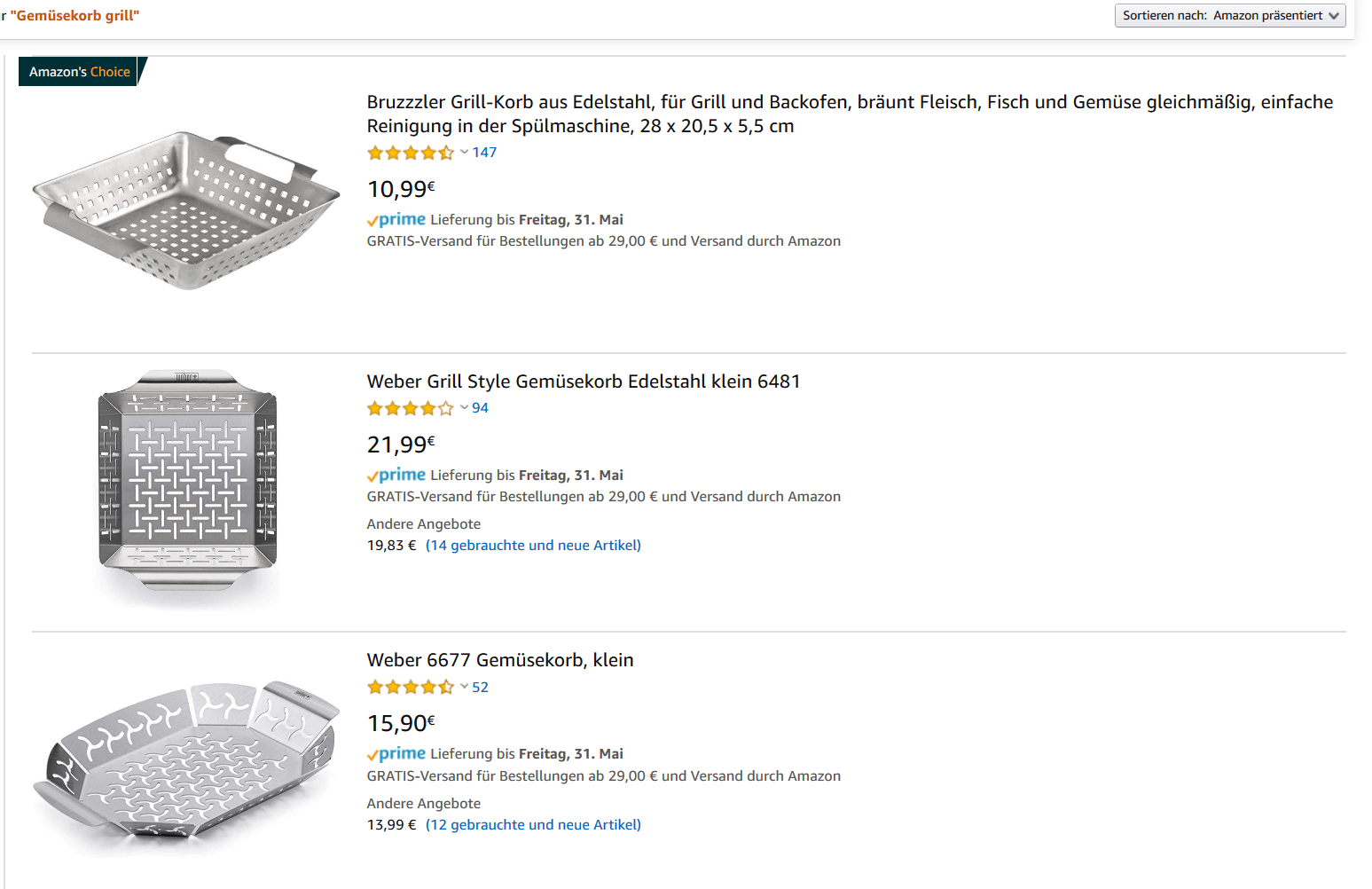The image size is (1372, 889).
Task: Click the prime logo under the 21,99€ price
Action: [396, 475]
